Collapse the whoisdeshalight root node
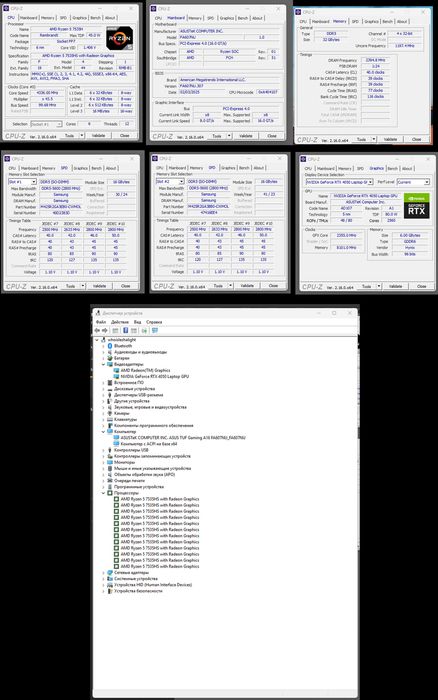 [x=97, y=340]
